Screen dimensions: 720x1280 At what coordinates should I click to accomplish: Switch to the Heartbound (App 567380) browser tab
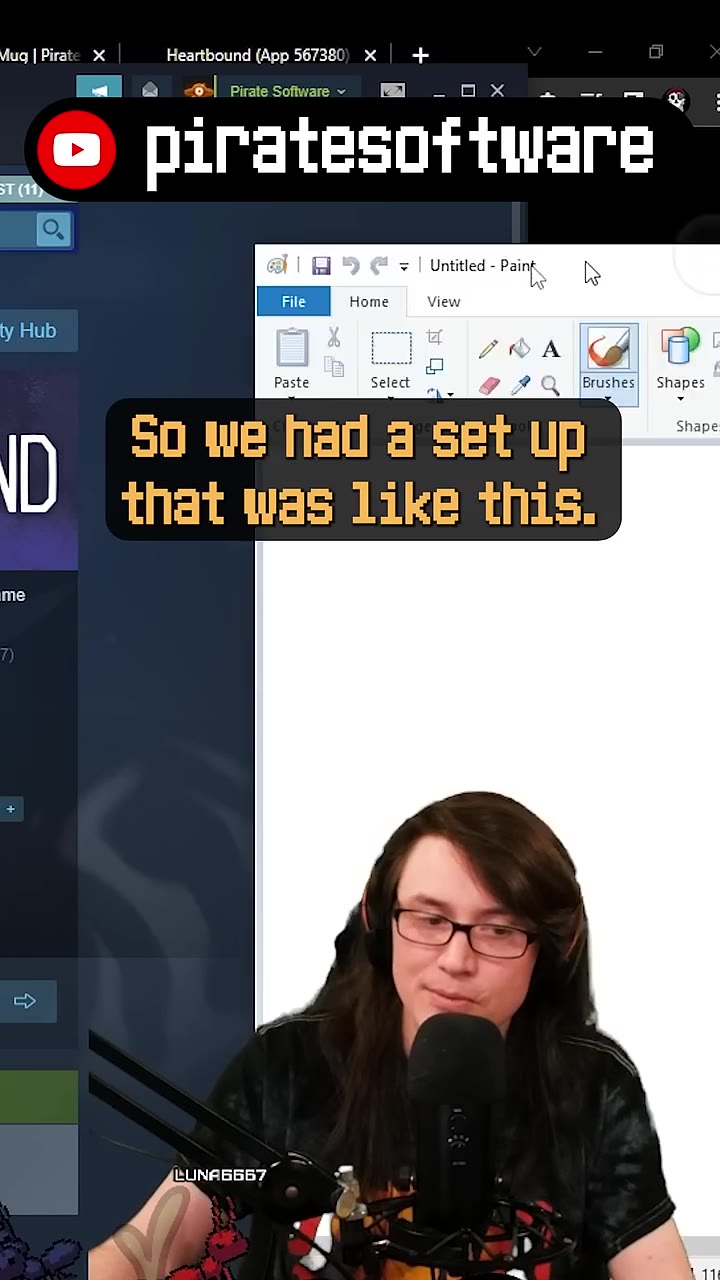[257, 55]
